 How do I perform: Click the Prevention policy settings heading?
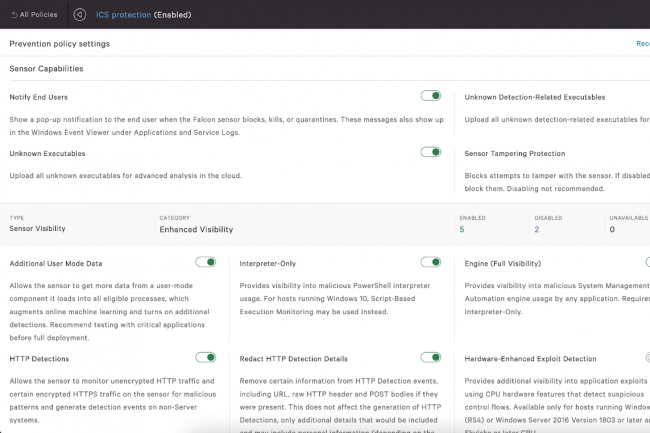[59, 44]
